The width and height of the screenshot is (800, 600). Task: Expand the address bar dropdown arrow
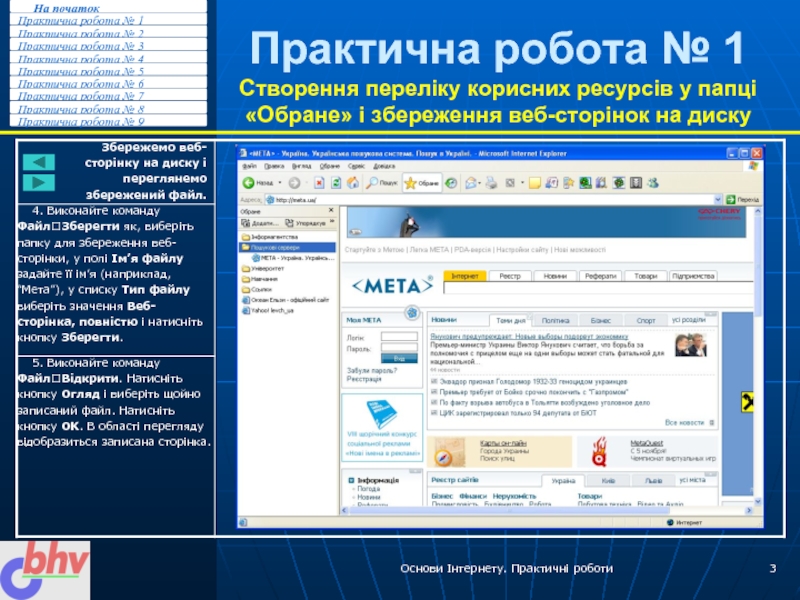coord(717,199)
